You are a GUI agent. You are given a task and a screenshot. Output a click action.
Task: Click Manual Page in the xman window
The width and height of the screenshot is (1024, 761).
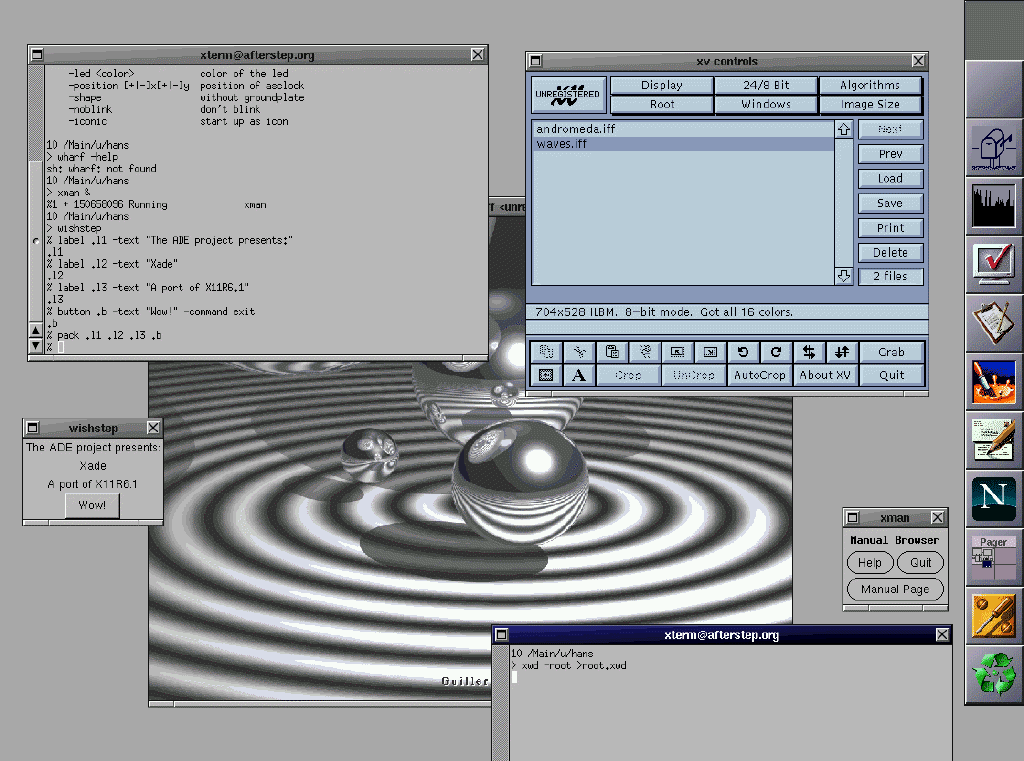coord(894,589)
